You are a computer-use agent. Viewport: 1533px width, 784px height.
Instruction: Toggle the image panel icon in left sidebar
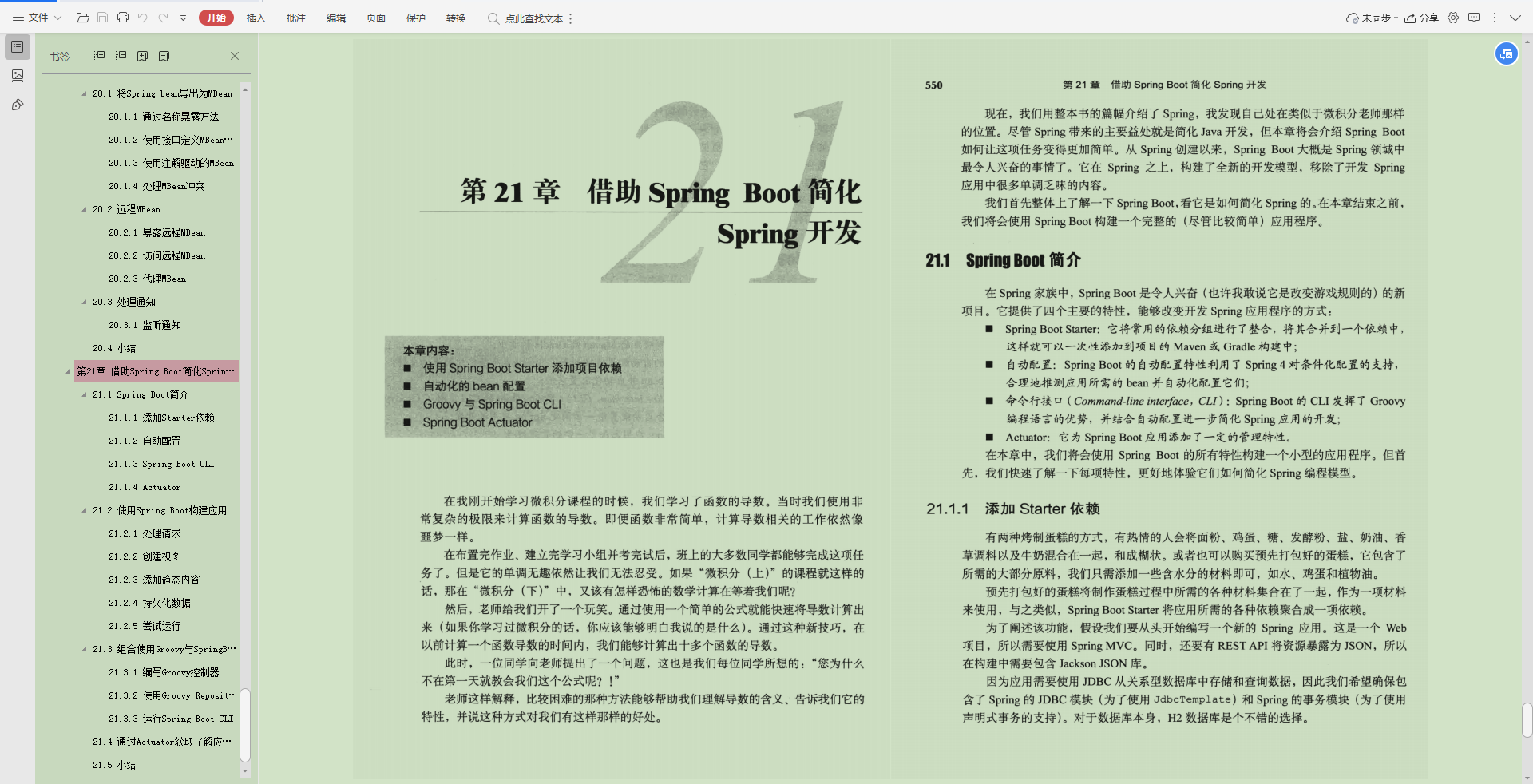17,76
